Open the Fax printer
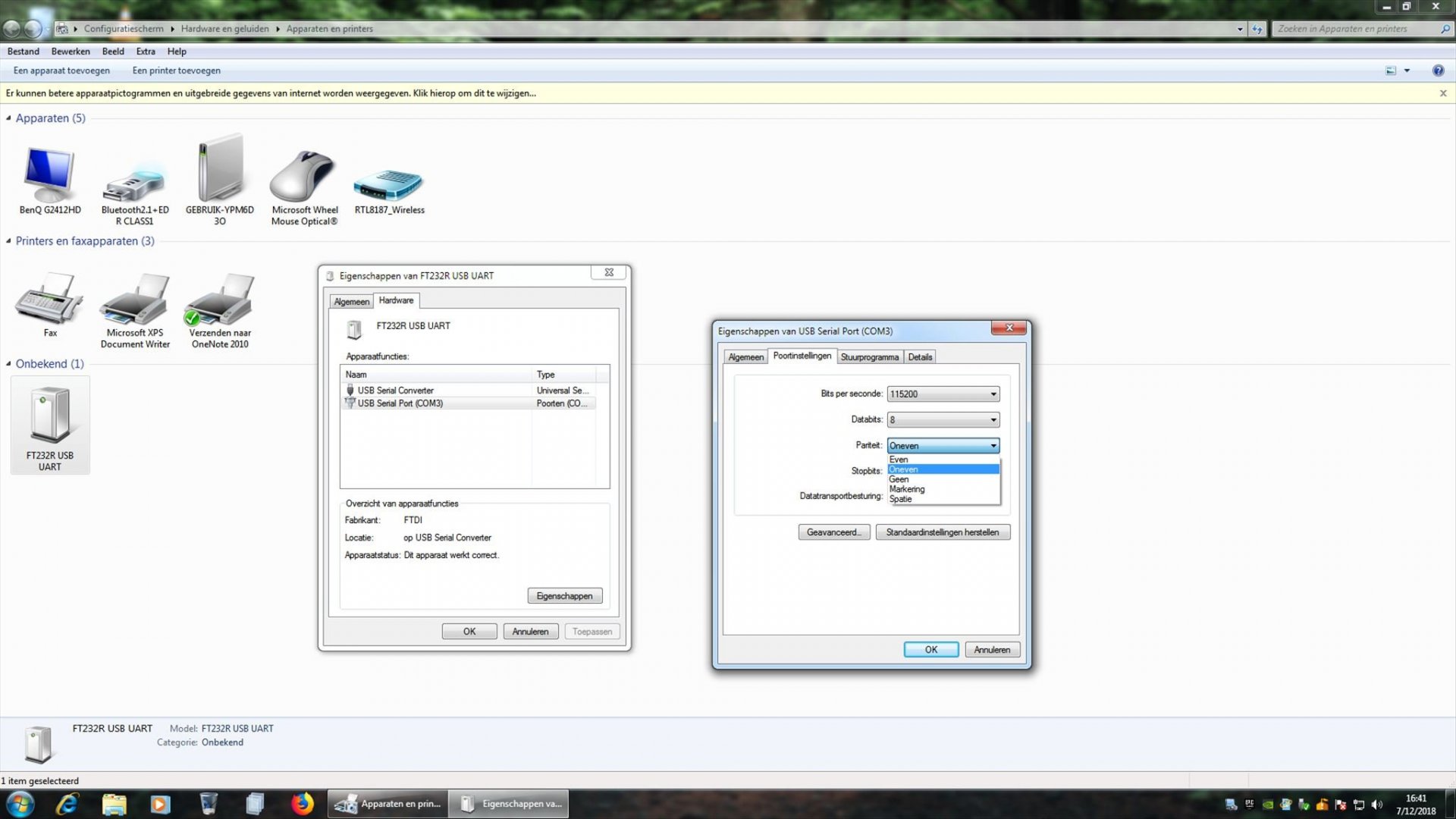Viewport: 1456px width, 819px height. 49,300
